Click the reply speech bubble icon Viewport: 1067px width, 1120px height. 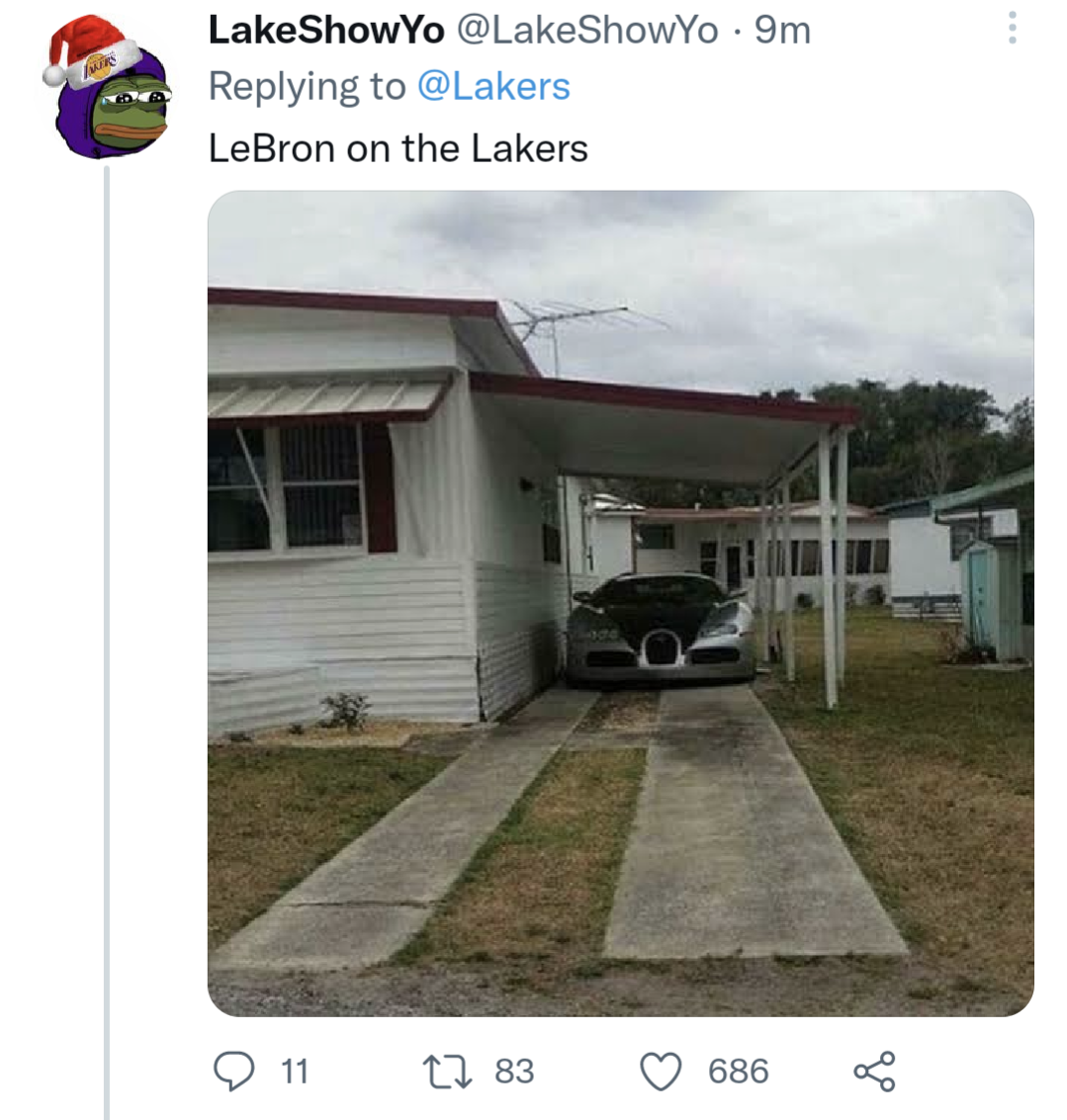coord(233,1072)
